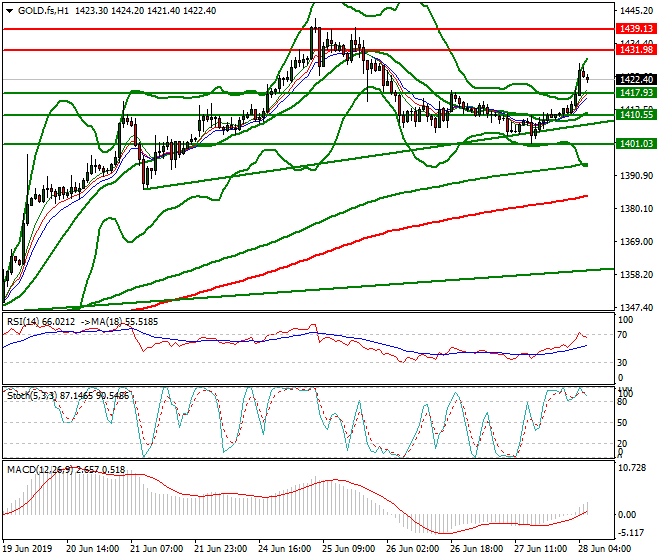Select the green 1401.03 level label
This screenshot has width=660, height=560.
coord(636,144)
